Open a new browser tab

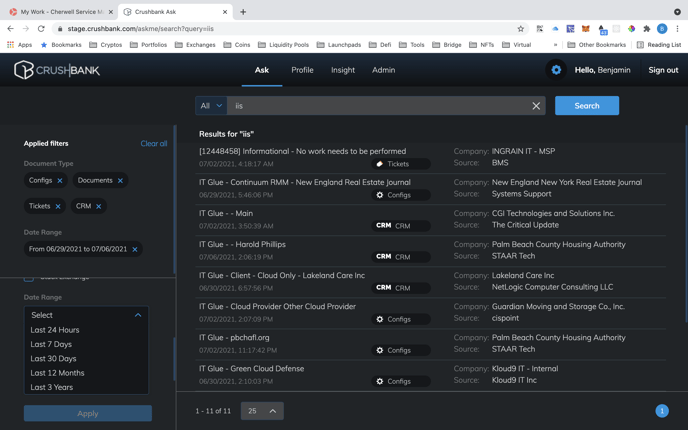coord(243,12)
